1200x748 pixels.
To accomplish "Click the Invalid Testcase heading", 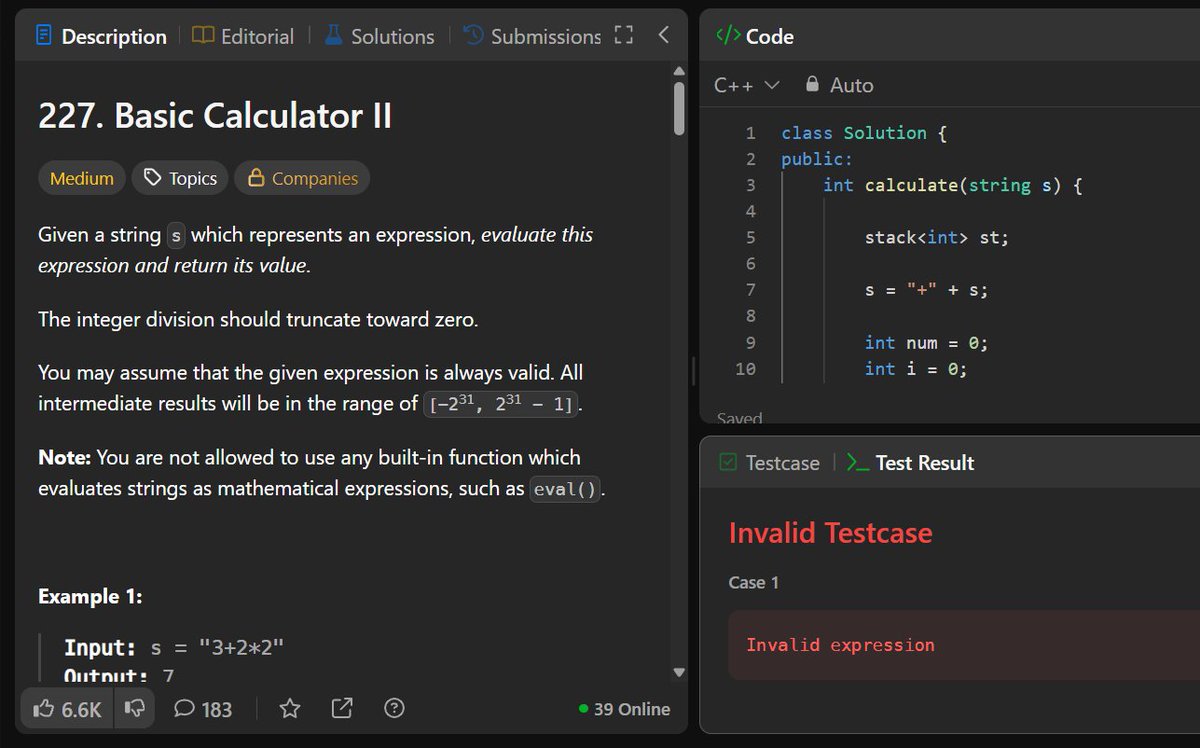I will pos(830,533).
